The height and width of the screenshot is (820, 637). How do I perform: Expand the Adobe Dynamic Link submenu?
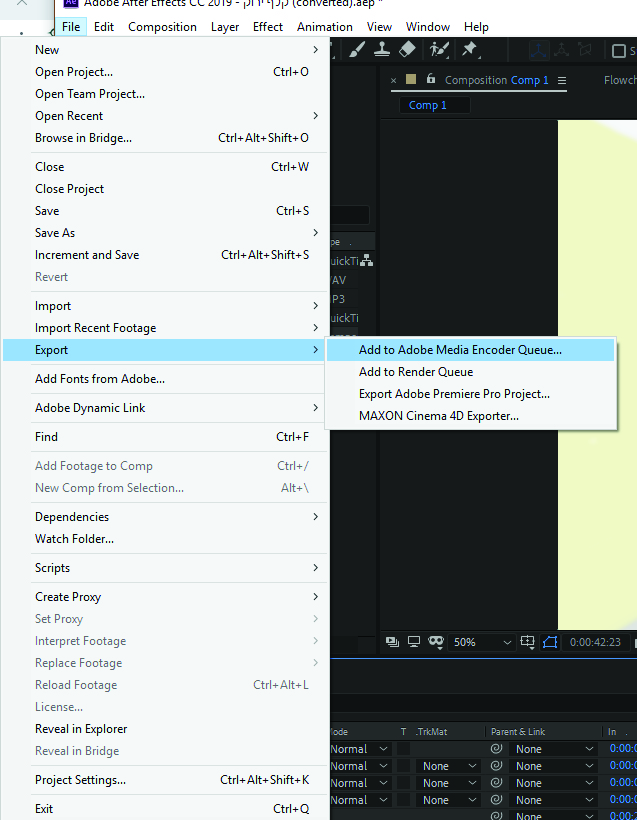click(x=165, y=408)
